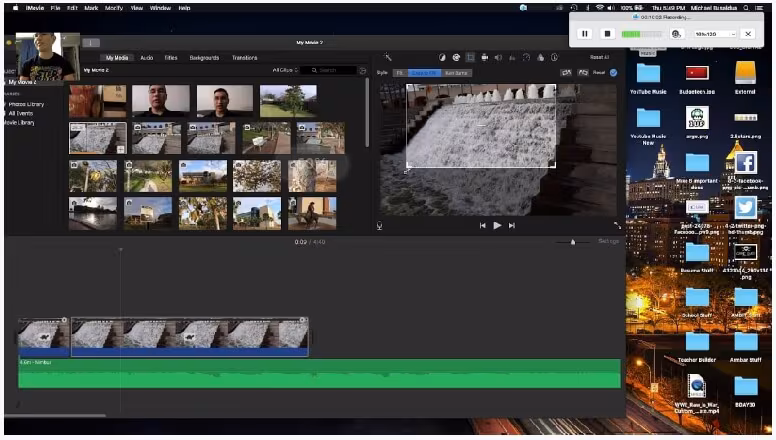Screen dimensions: 776x440
Task: Pause the screen recording
Action: pyautogui.click(x=584, y=34)
